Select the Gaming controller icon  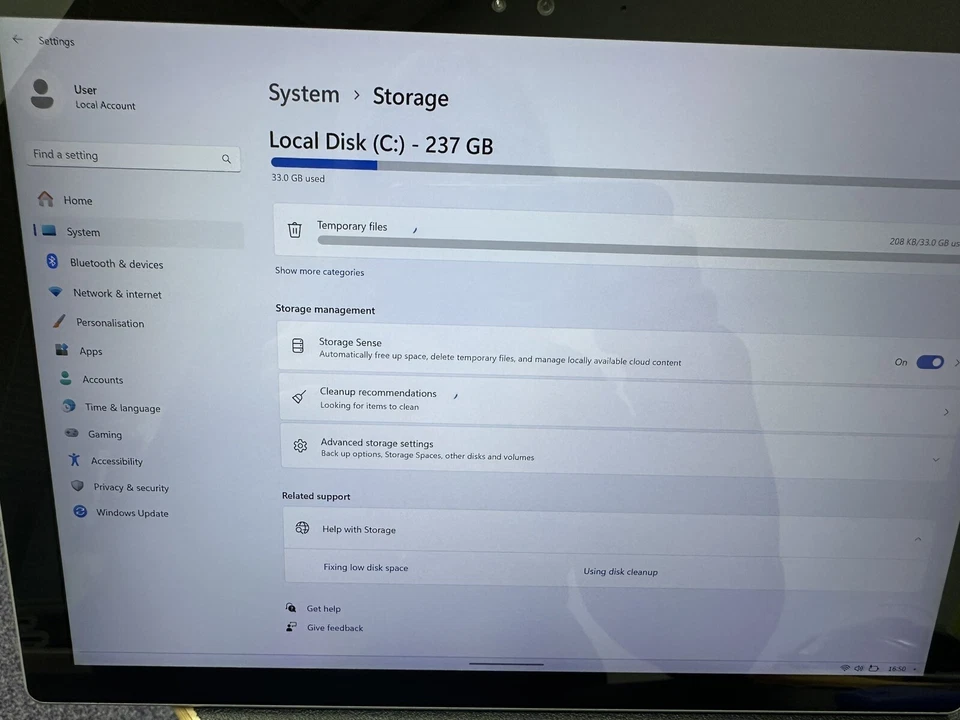click(x=71, y=433)
